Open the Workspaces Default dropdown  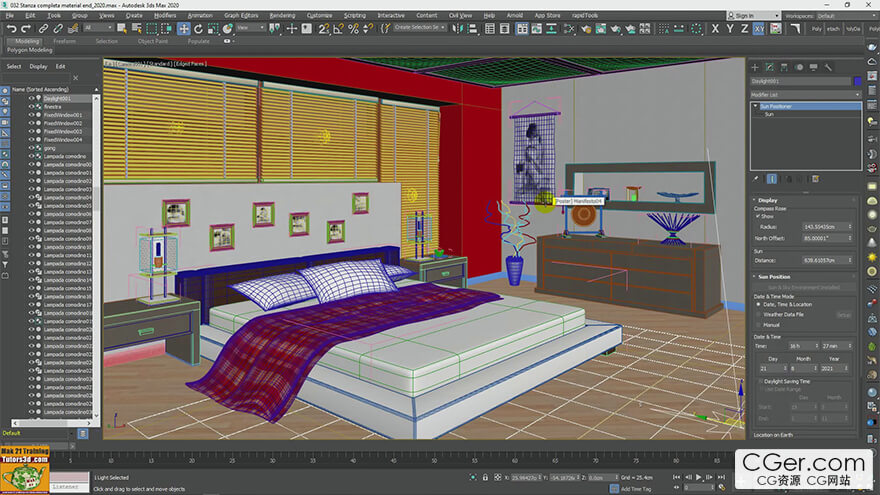846,16
